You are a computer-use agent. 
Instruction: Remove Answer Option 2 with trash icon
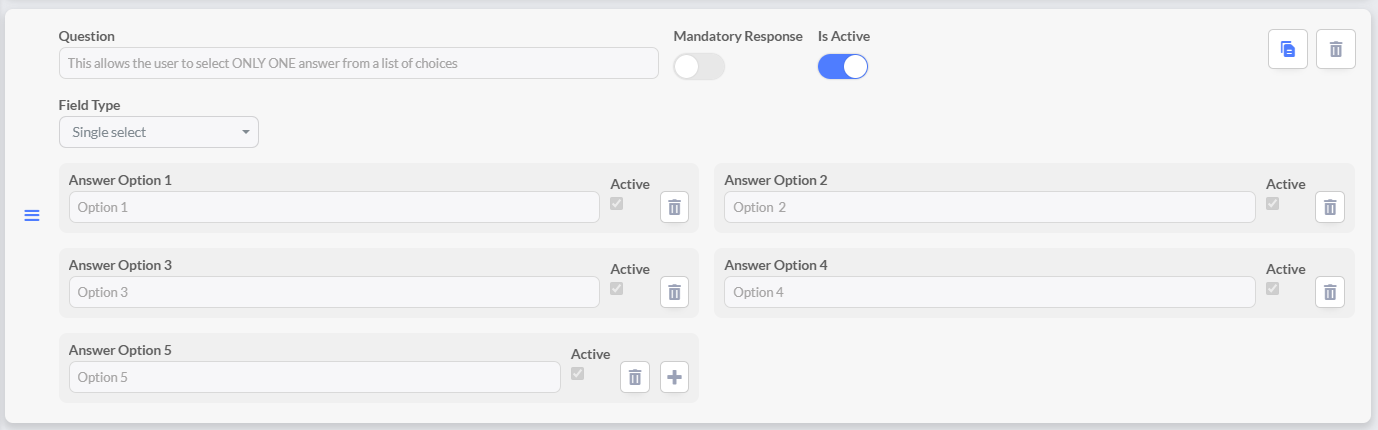pos(1329,207)
